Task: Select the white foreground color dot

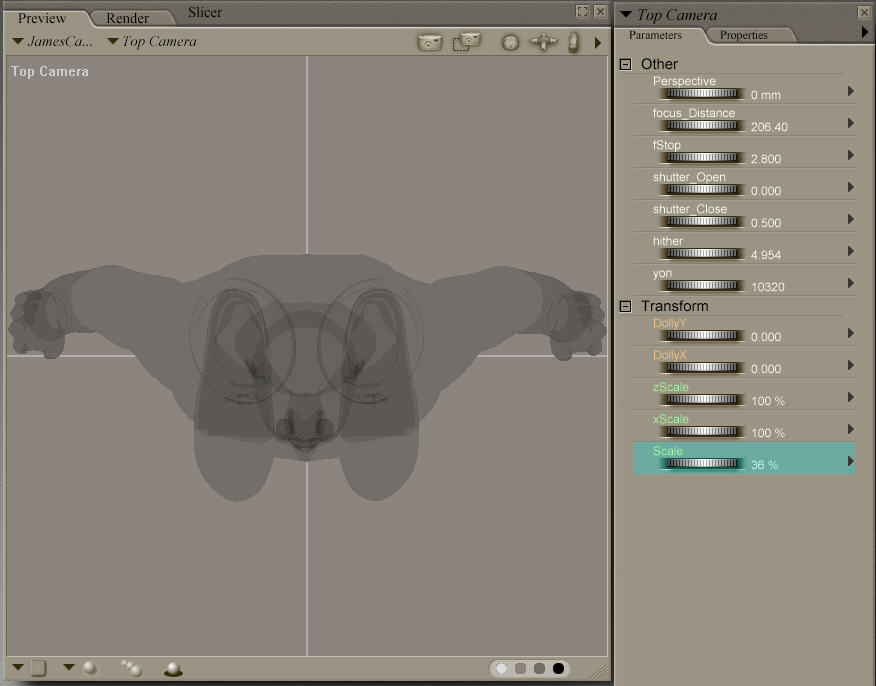Action: coord(501,668)
